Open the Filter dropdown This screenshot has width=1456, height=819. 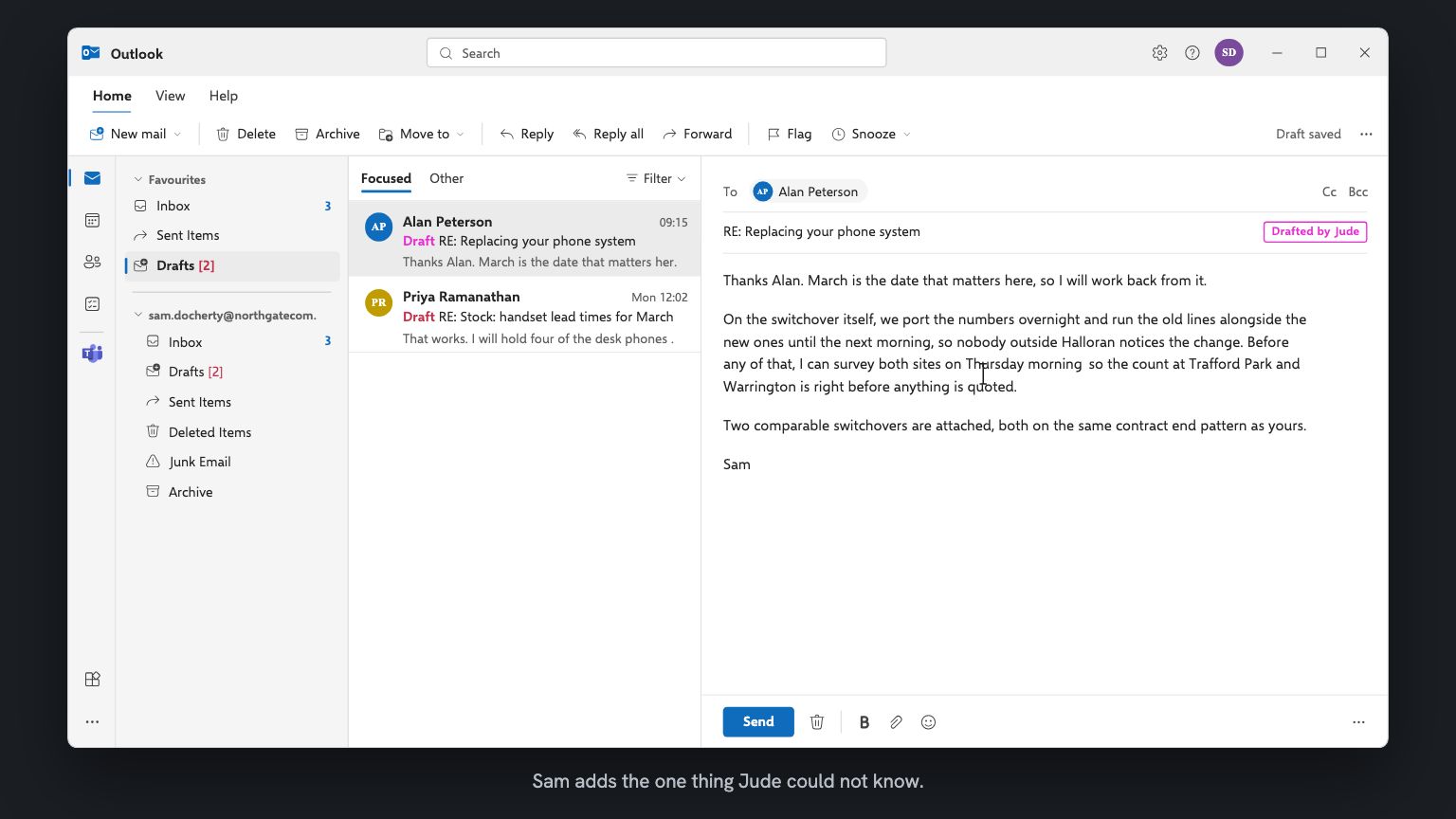point(656,178)
